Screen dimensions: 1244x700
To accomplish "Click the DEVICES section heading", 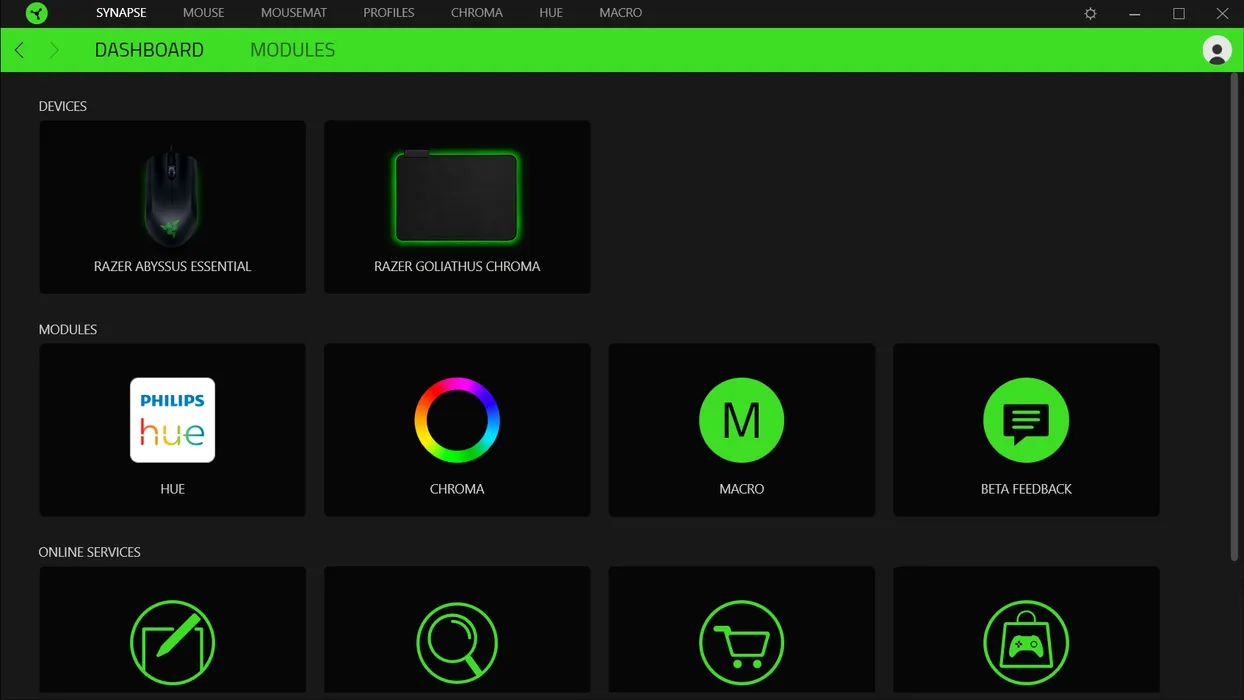I will [63, 106].
